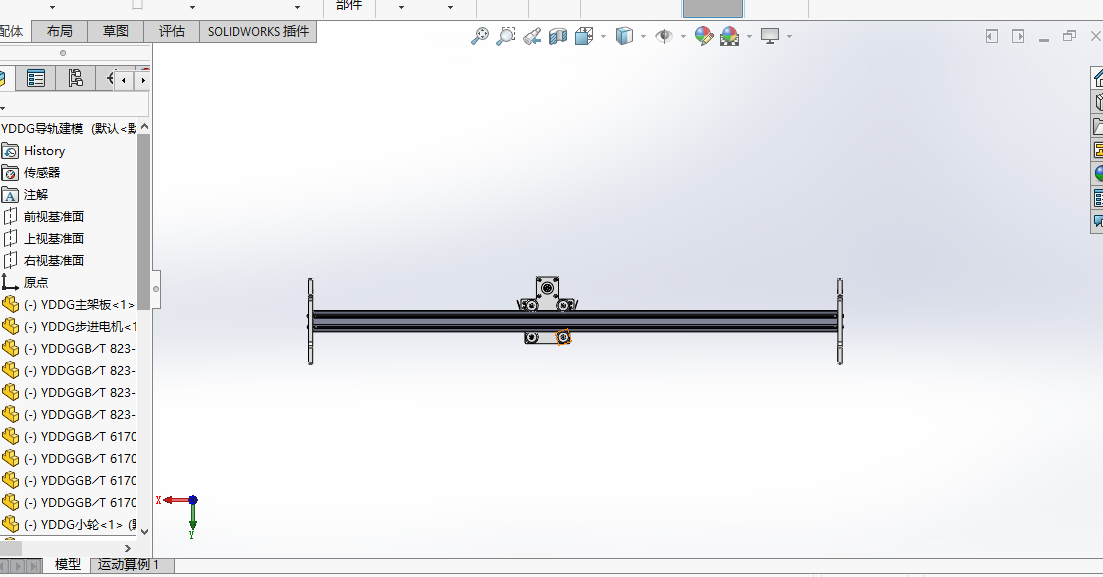Image resolution: width=1103 pixels, height=577 pixels.
Task: Click the collapse-right panel icon at top right
Action: click(x=1018, y=36)
